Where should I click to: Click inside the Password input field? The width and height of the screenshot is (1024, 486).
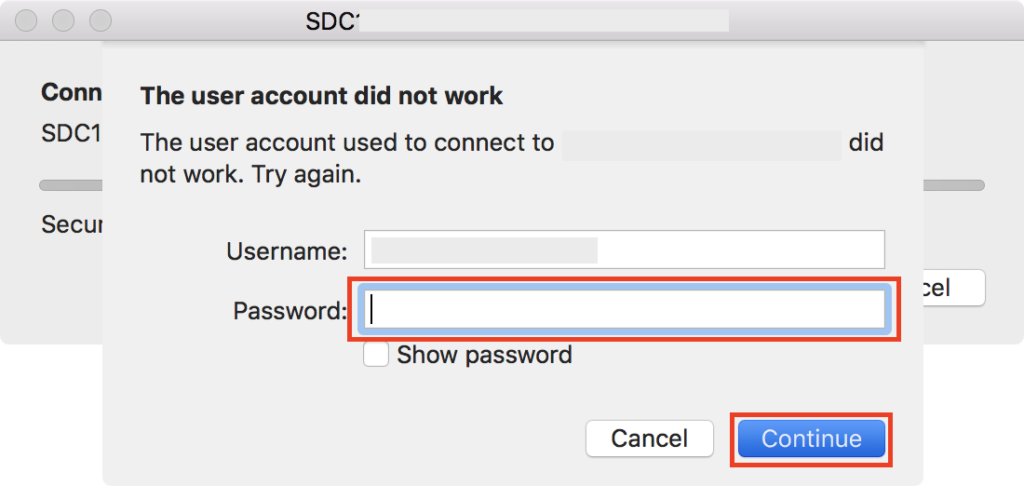pos(626,310)
